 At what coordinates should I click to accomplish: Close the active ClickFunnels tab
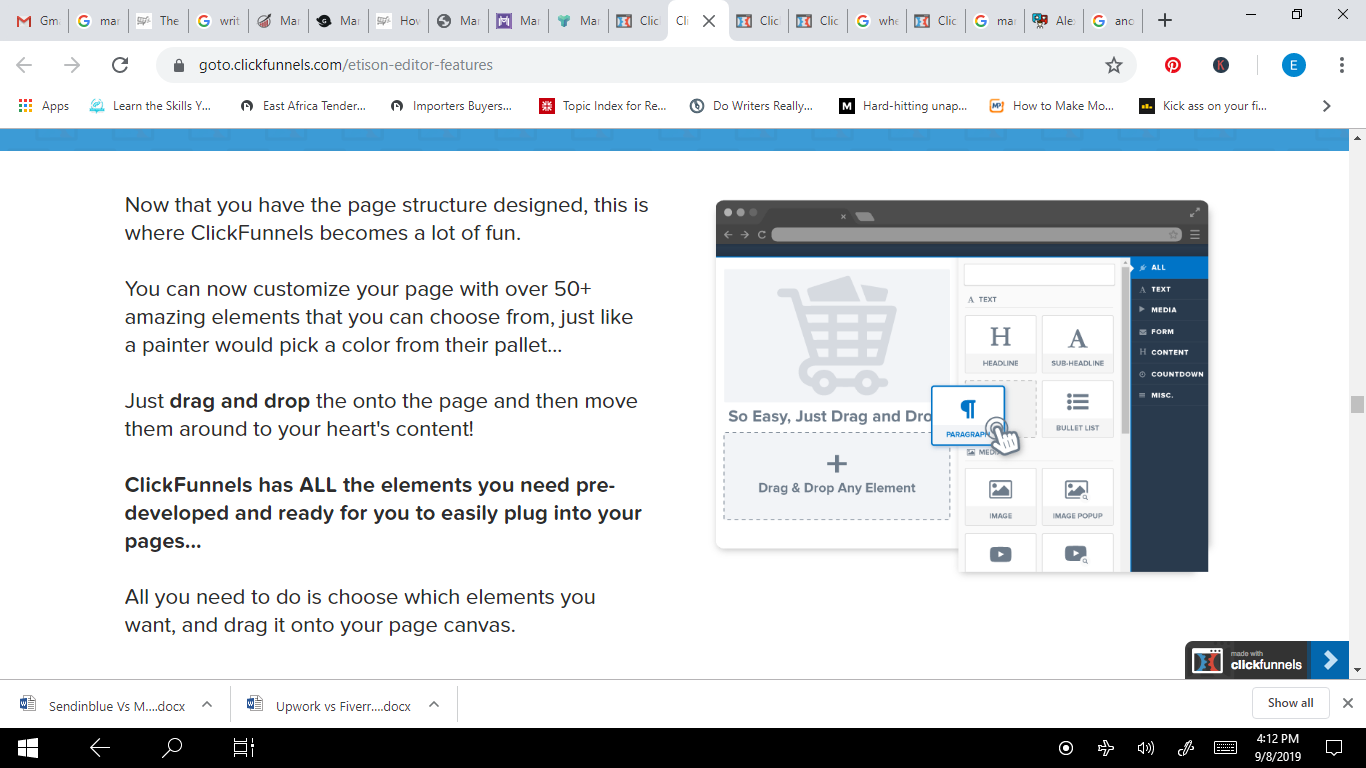click(x=709, y=21)
